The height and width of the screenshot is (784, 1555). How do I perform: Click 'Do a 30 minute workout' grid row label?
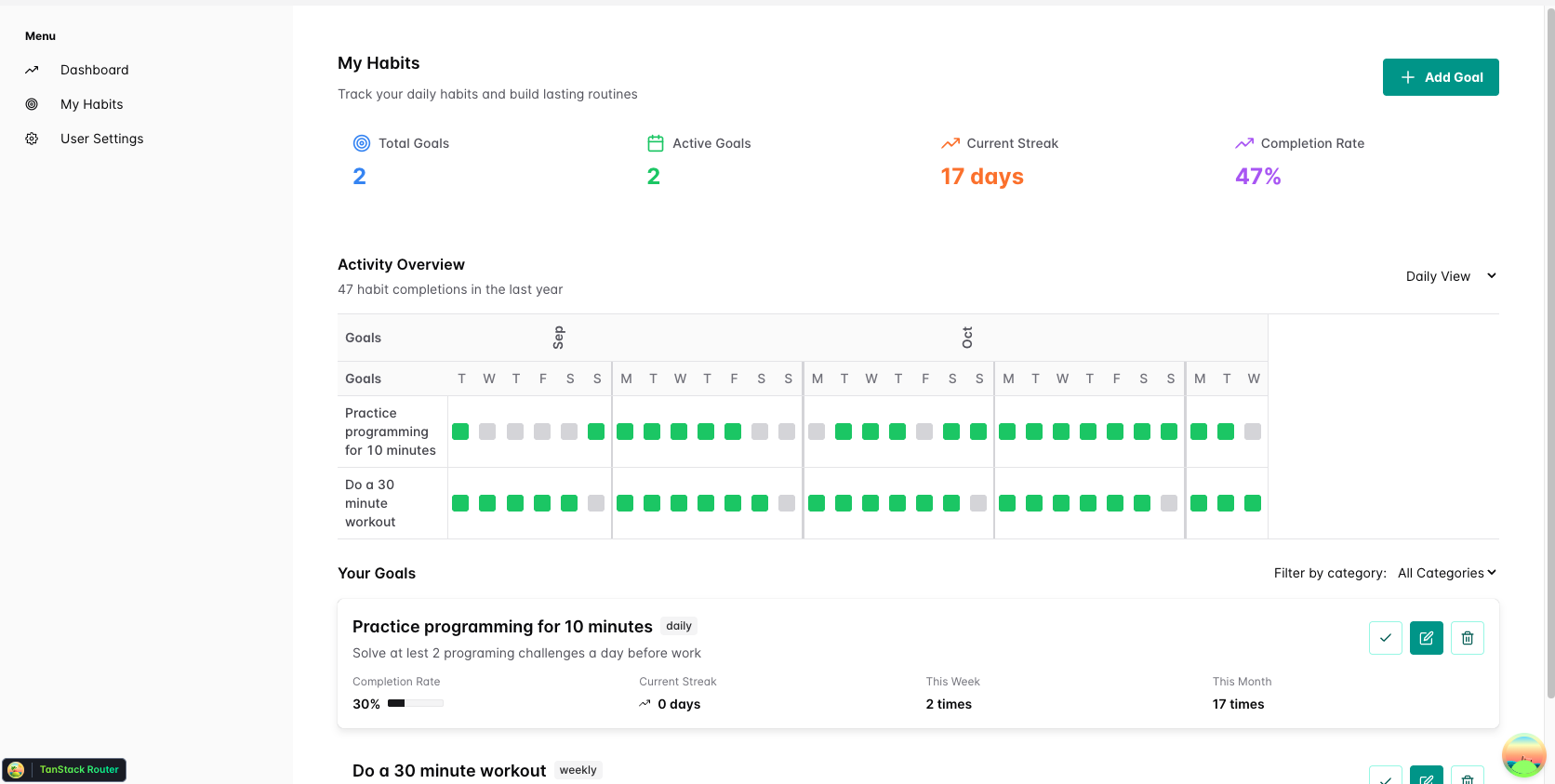tap(370, 503)
